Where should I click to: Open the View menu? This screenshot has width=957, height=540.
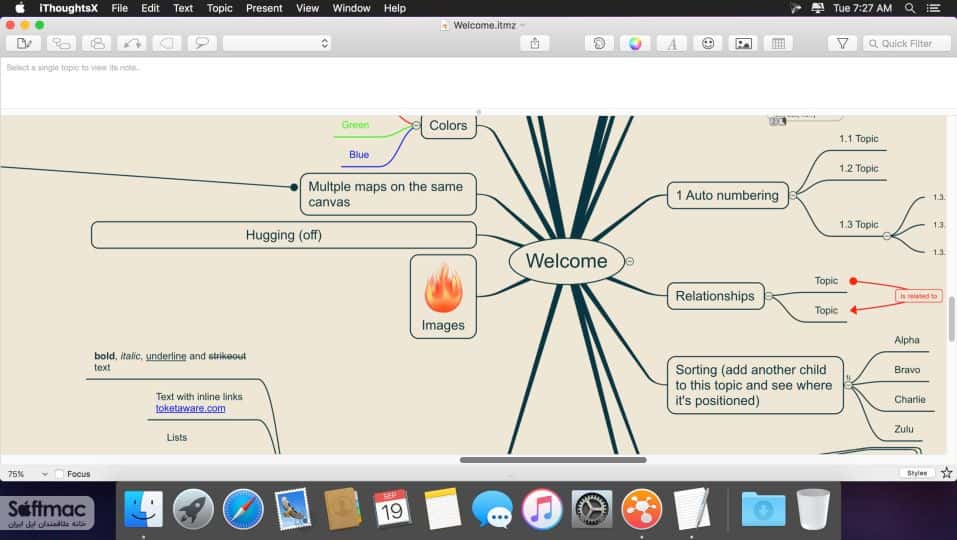click(308, 8)
